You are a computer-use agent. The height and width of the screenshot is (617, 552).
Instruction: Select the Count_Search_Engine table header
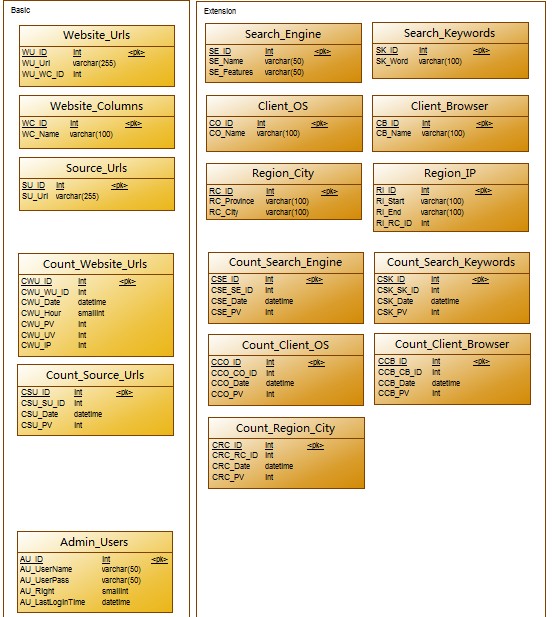click(x=285, y=262)
